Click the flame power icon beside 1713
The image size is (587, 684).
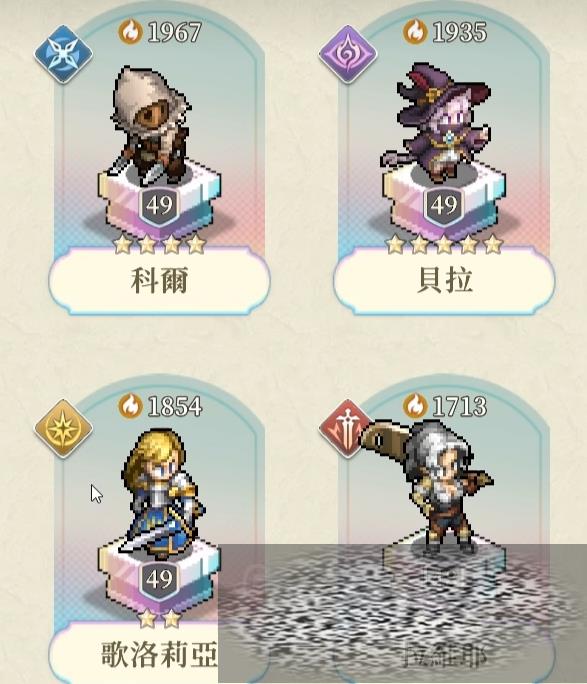pos(415,406)
